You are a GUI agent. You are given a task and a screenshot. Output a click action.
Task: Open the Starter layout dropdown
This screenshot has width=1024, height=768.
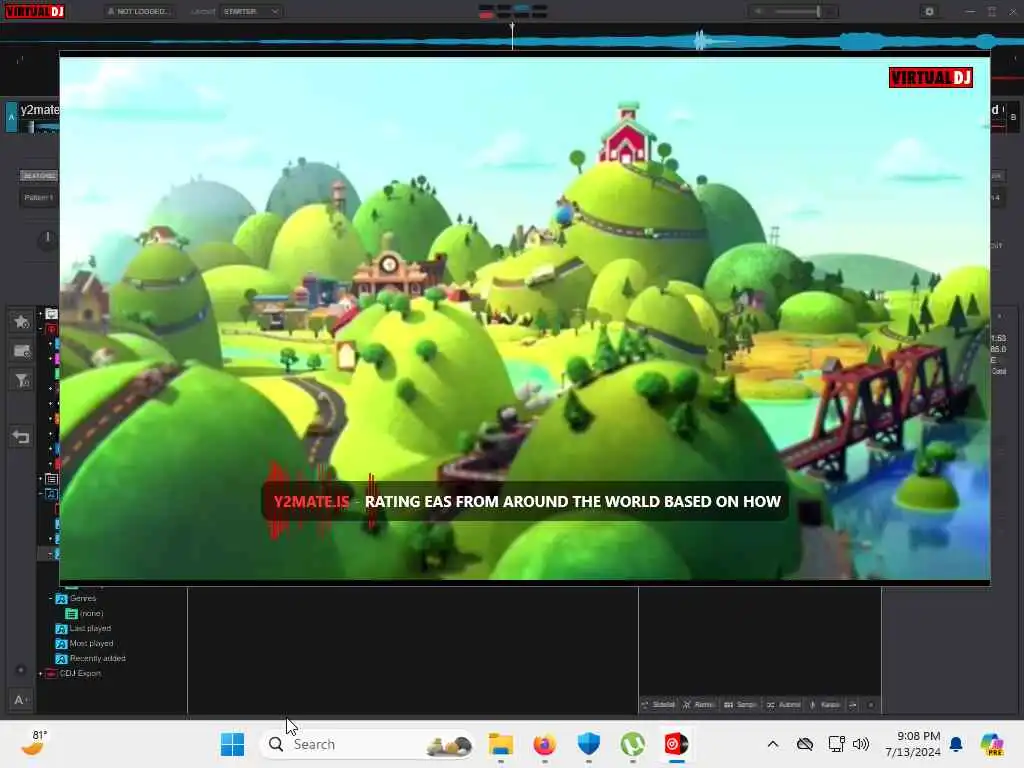[251, 11]
